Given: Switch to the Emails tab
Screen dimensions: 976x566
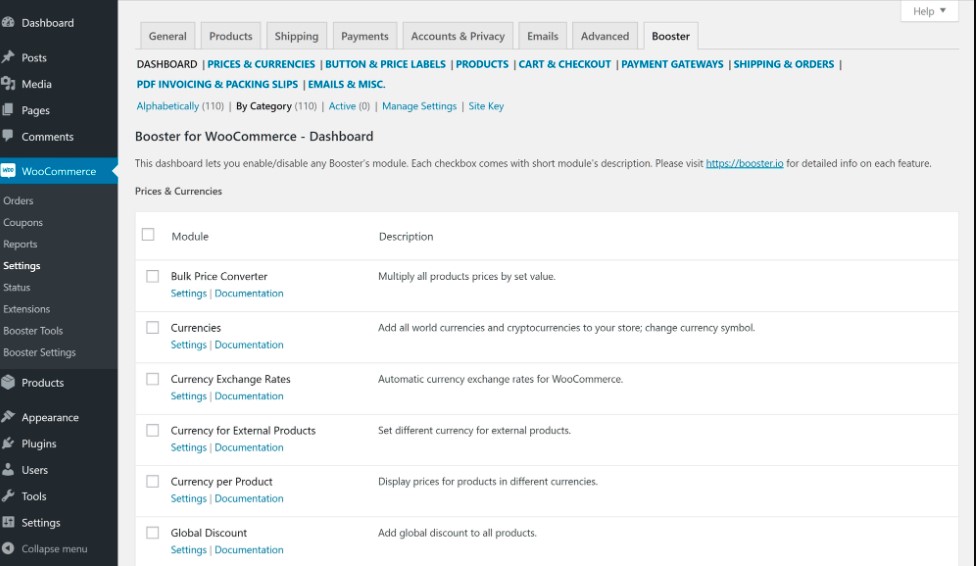Looking at the screenshot, I should tap(543, 36).
